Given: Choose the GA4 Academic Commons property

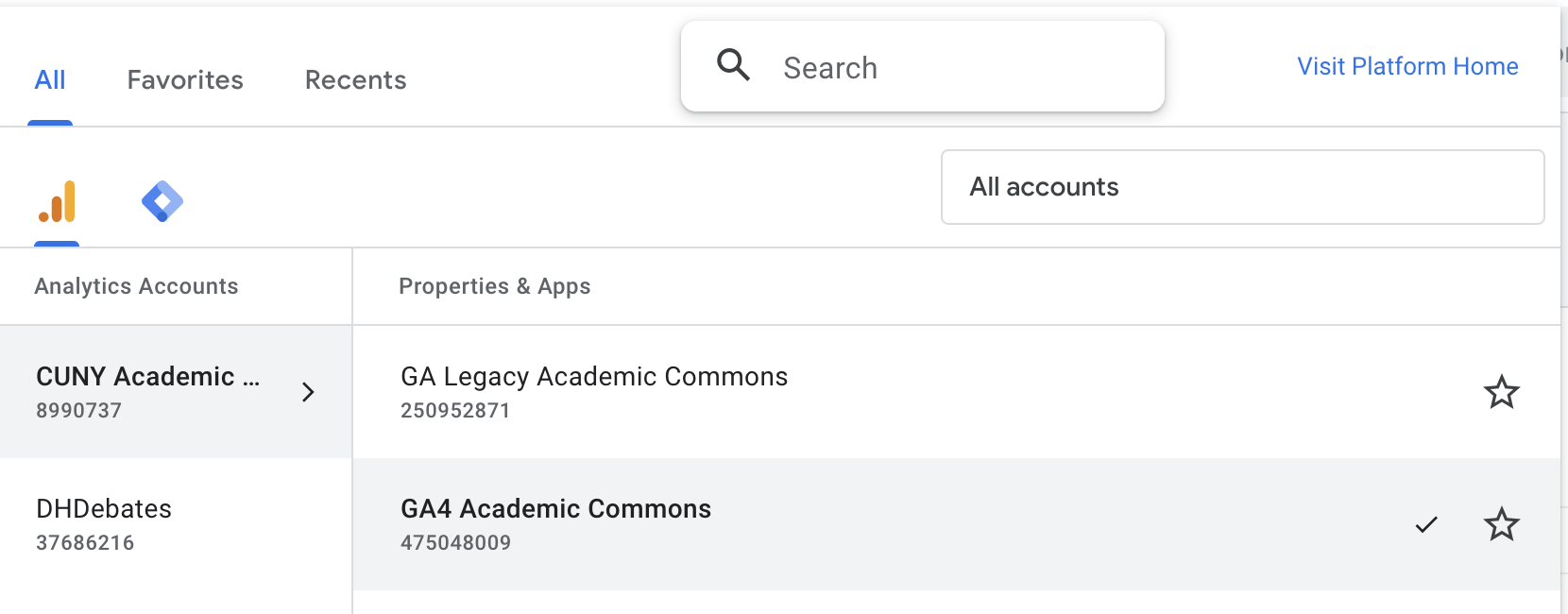Looking at the screenshot, I should click(555, 509).
